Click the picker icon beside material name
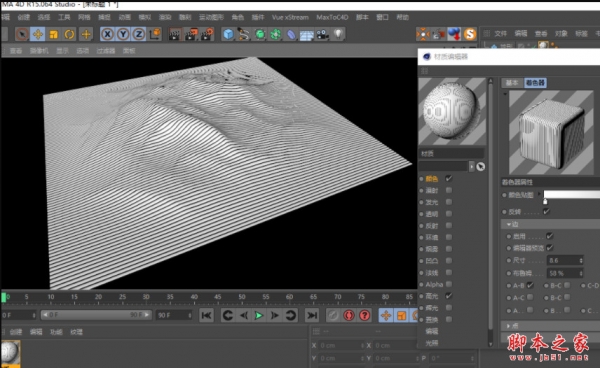This screenshot has width=600, height=368. coord(481,166)
